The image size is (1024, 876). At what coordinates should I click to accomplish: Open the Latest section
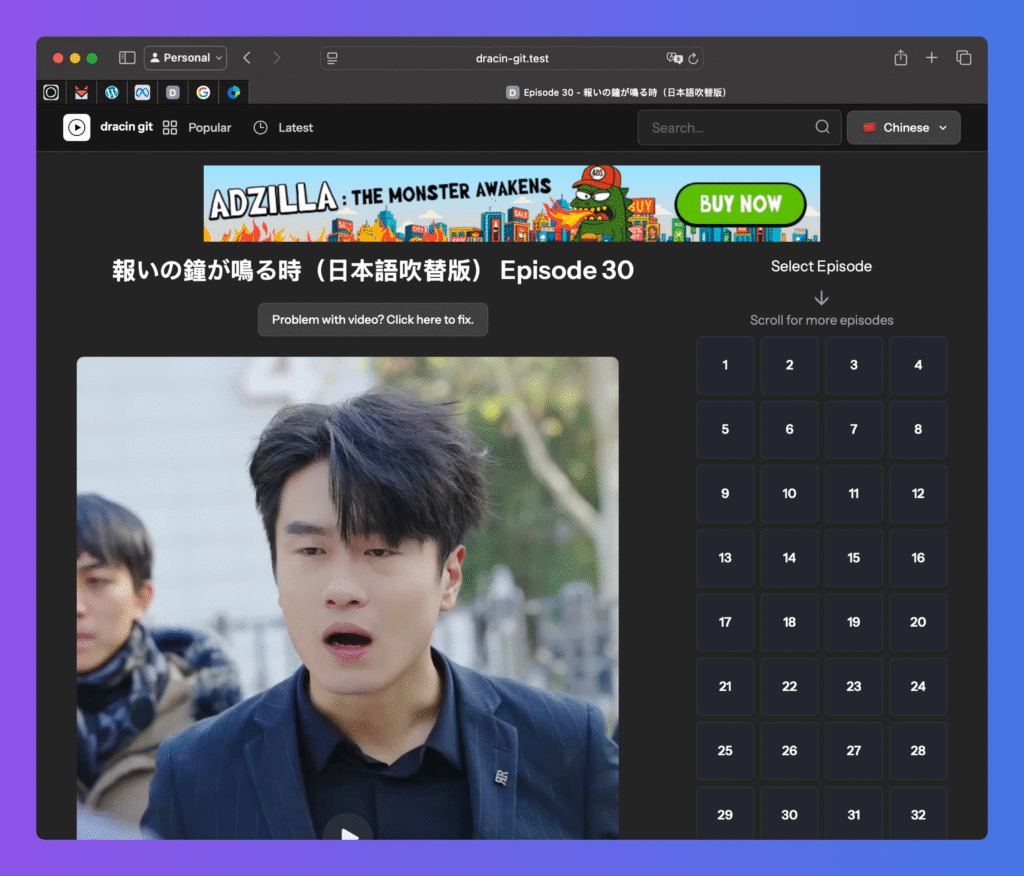tap(283, 128)
